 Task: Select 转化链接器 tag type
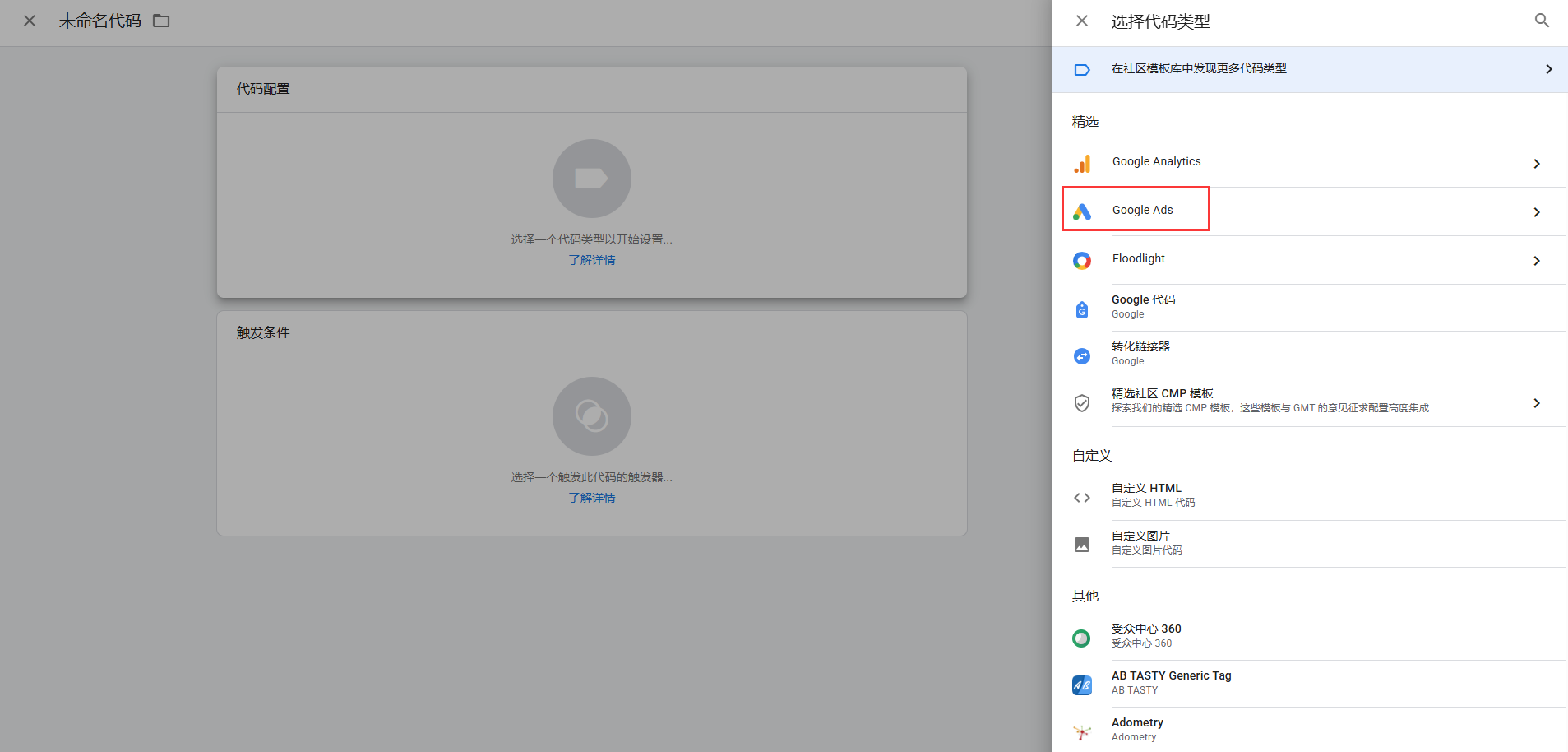tap(1310, 355)
